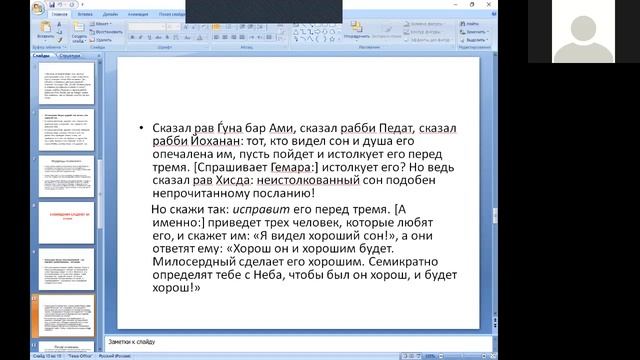The image size is (640, 360).
Task: Click the Find (Найти) button
Action: click(470, 24)
